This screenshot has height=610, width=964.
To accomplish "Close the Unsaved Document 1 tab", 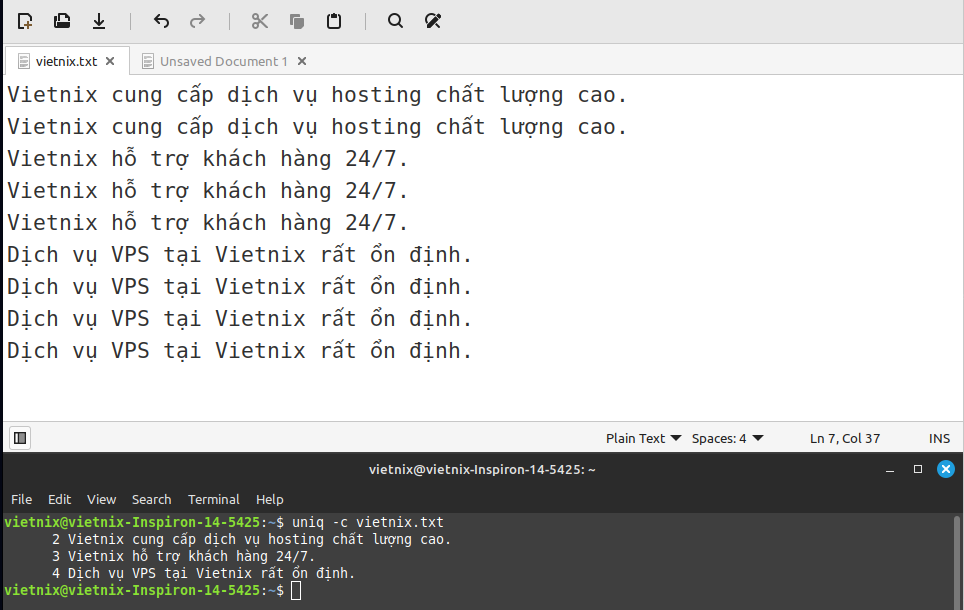I will [x=302, y=61].
